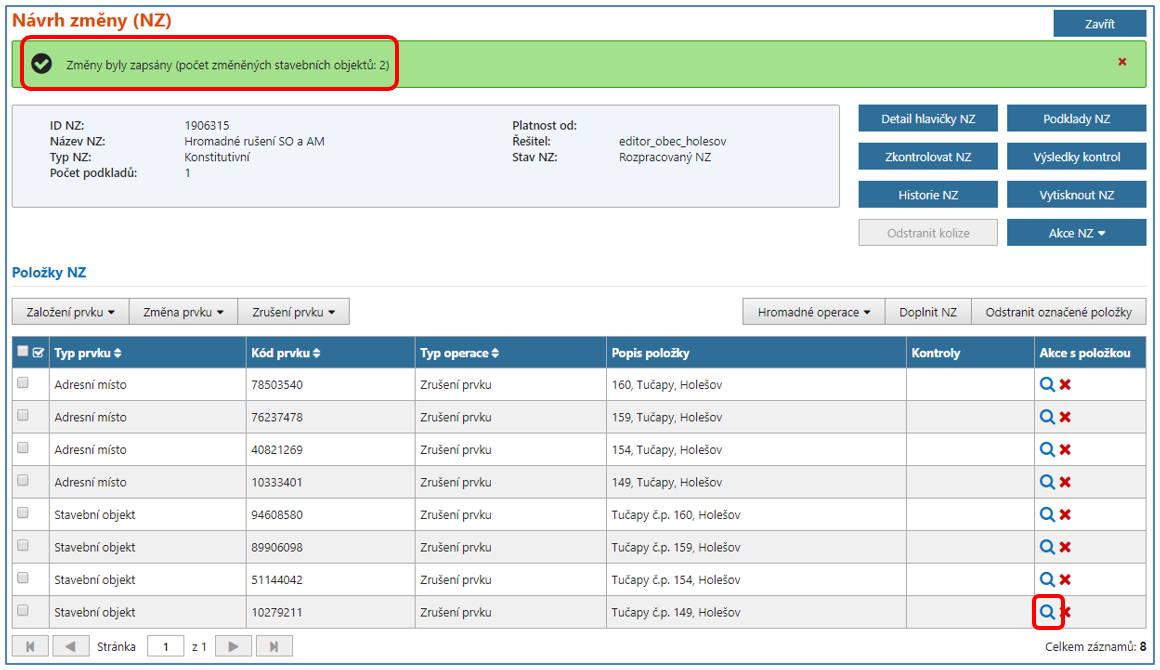Select checkbox for Stavební objekt 89906098

(x=23, y=546)
